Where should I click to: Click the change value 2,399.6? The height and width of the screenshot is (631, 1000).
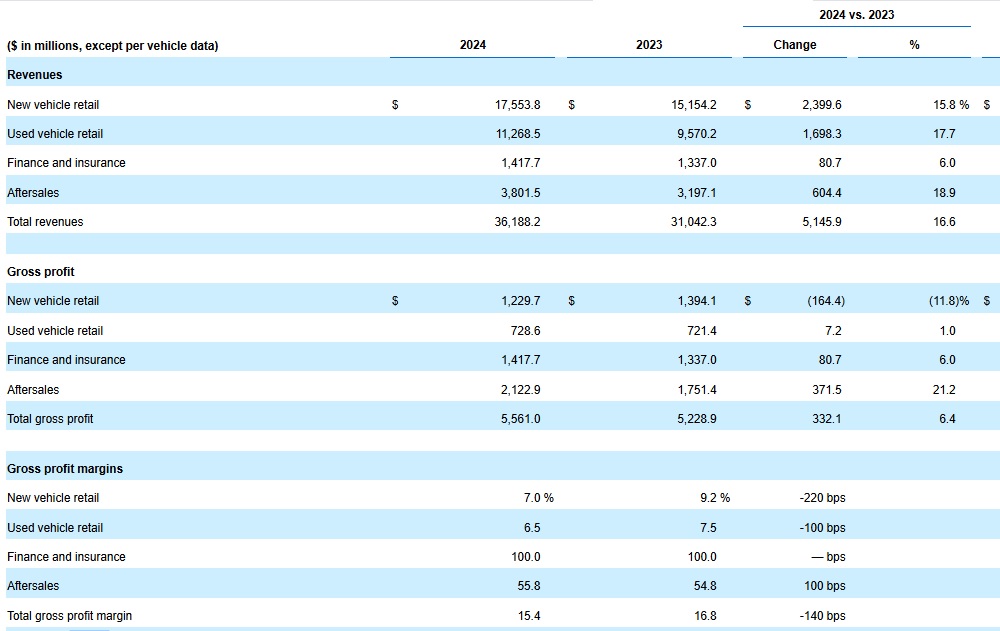pyautogui.click(x=822, y=105)
